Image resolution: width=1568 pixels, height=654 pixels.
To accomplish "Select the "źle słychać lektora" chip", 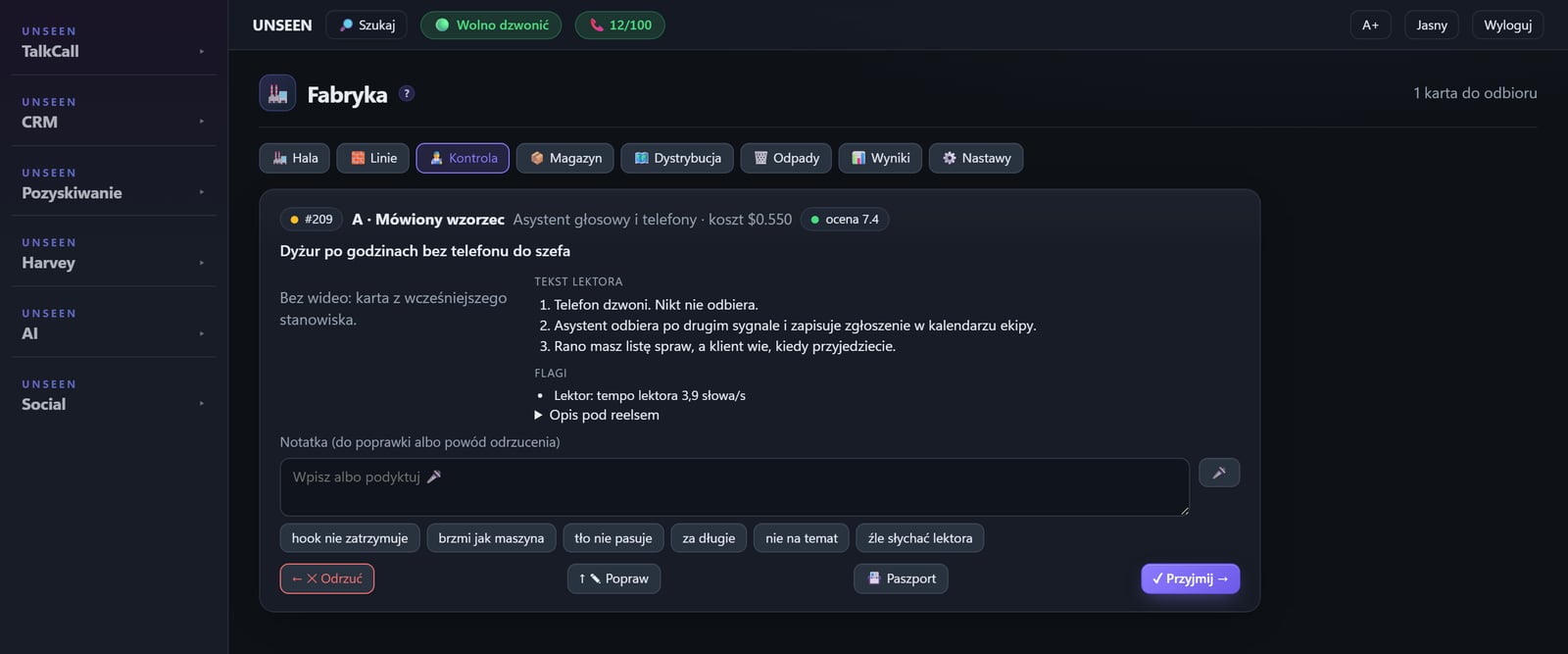I will [x=920, y=538].
